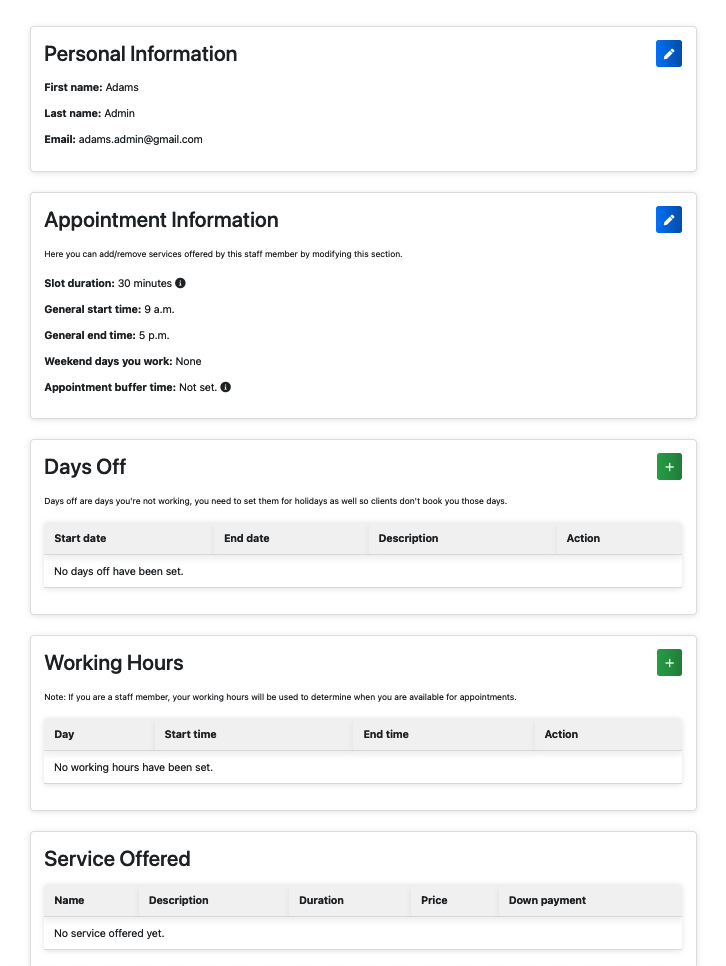Click the 'No days off have been set' row
This screenshot has width=726, height=966.
pyautogui.click(x=363, y=572)
